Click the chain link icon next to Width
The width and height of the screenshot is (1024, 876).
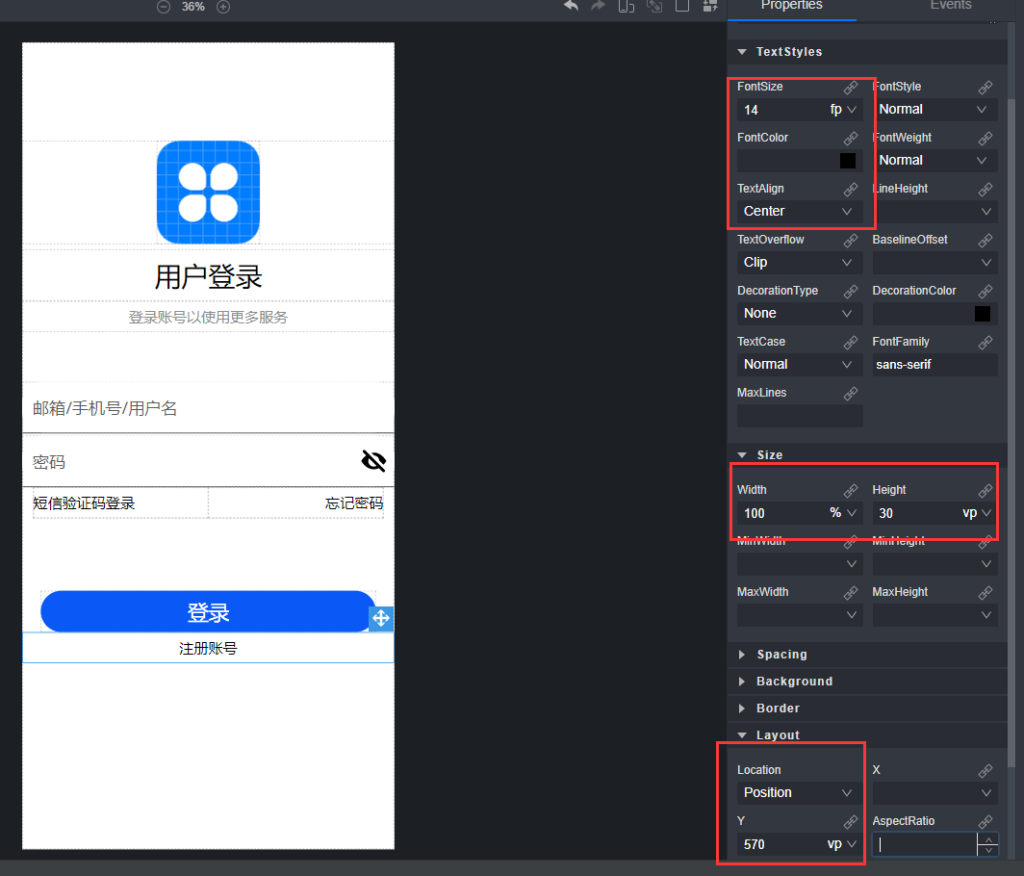point(851,489)
